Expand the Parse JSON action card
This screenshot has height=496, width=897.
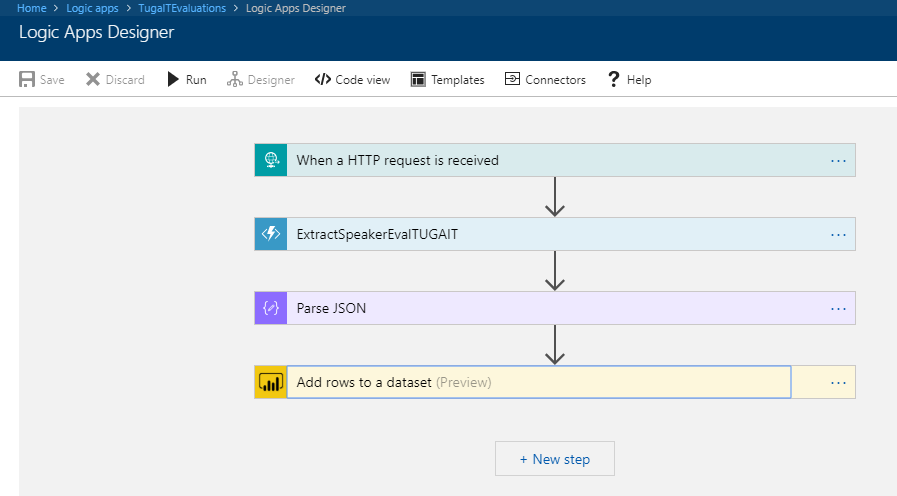555,308
